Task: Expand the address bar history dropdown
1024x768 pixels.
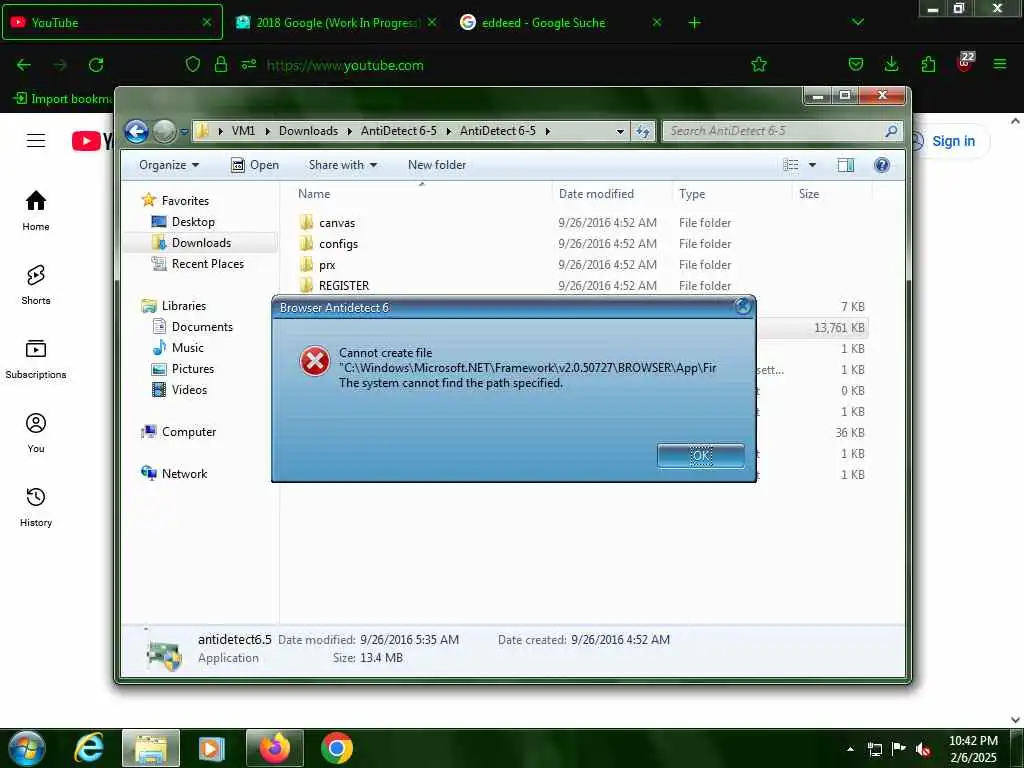Action: click(620, 131)
